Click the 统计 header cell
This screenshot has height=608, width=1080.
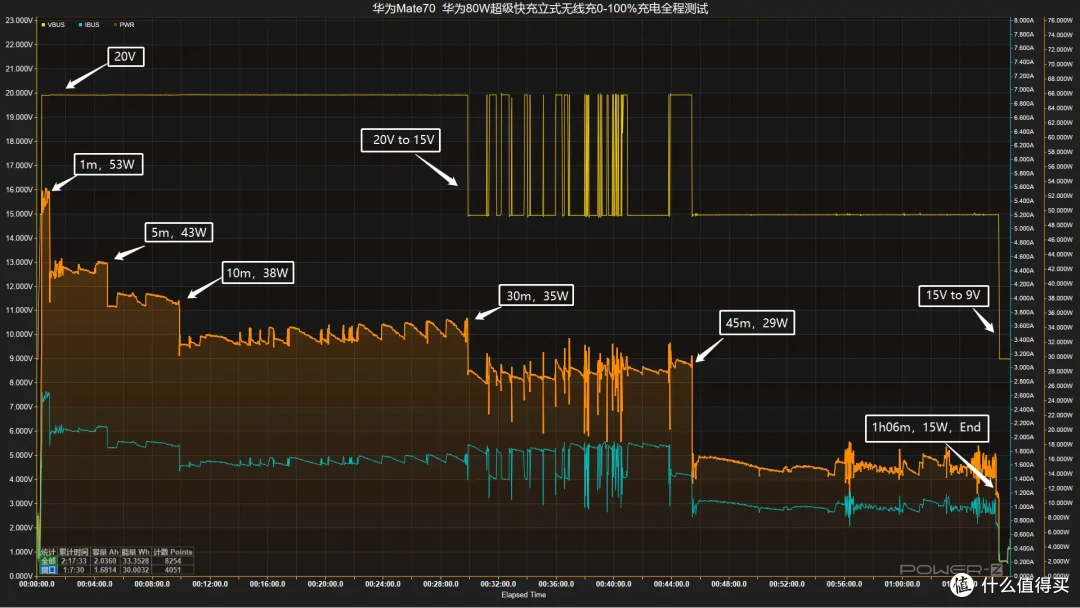click(48, 552)
